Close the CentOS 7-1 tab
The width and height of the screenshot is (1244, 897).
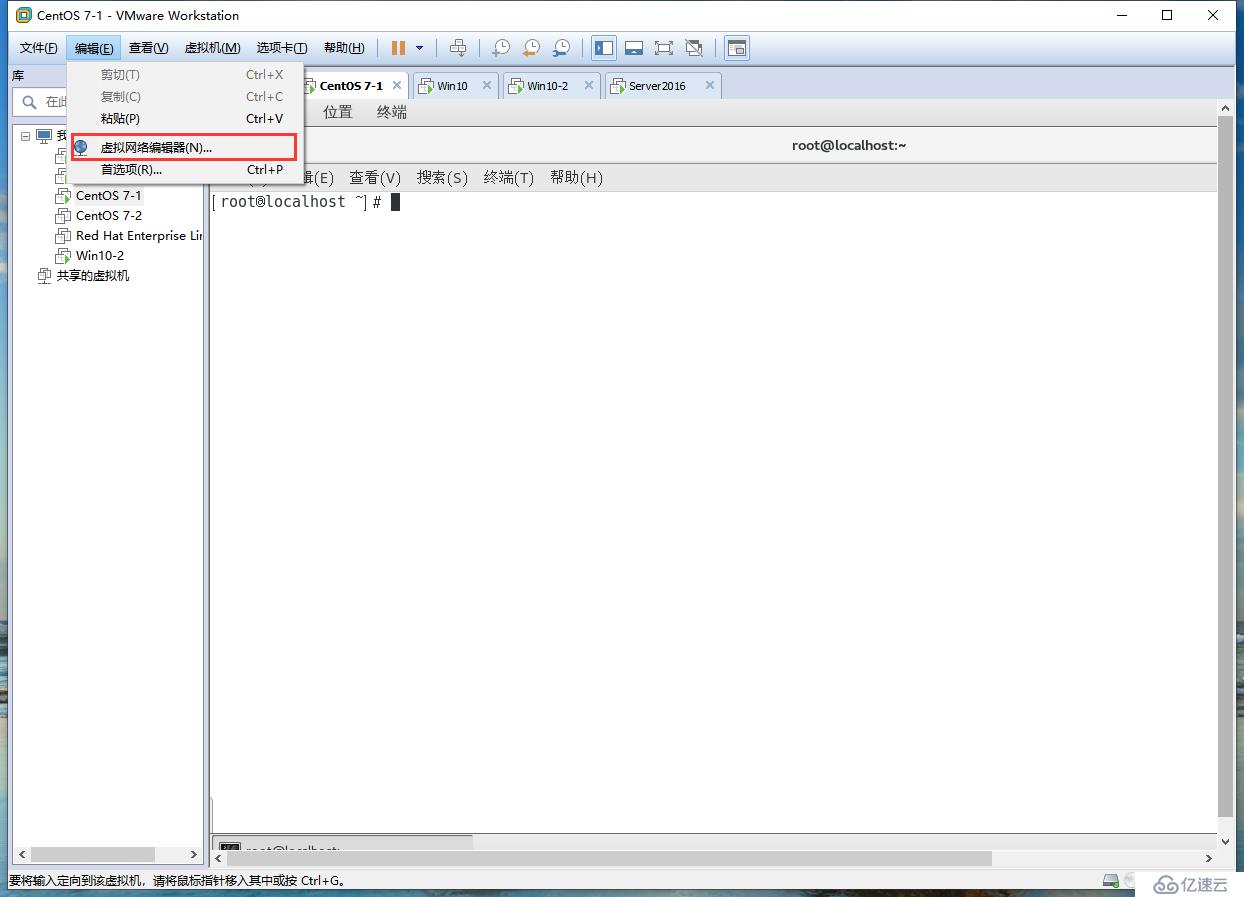click(397, 86)
